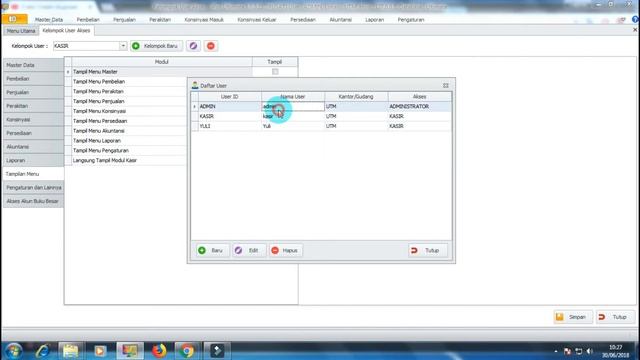Open Google Chrome from the taskbar
640x360 pixels.
(187, 351)
